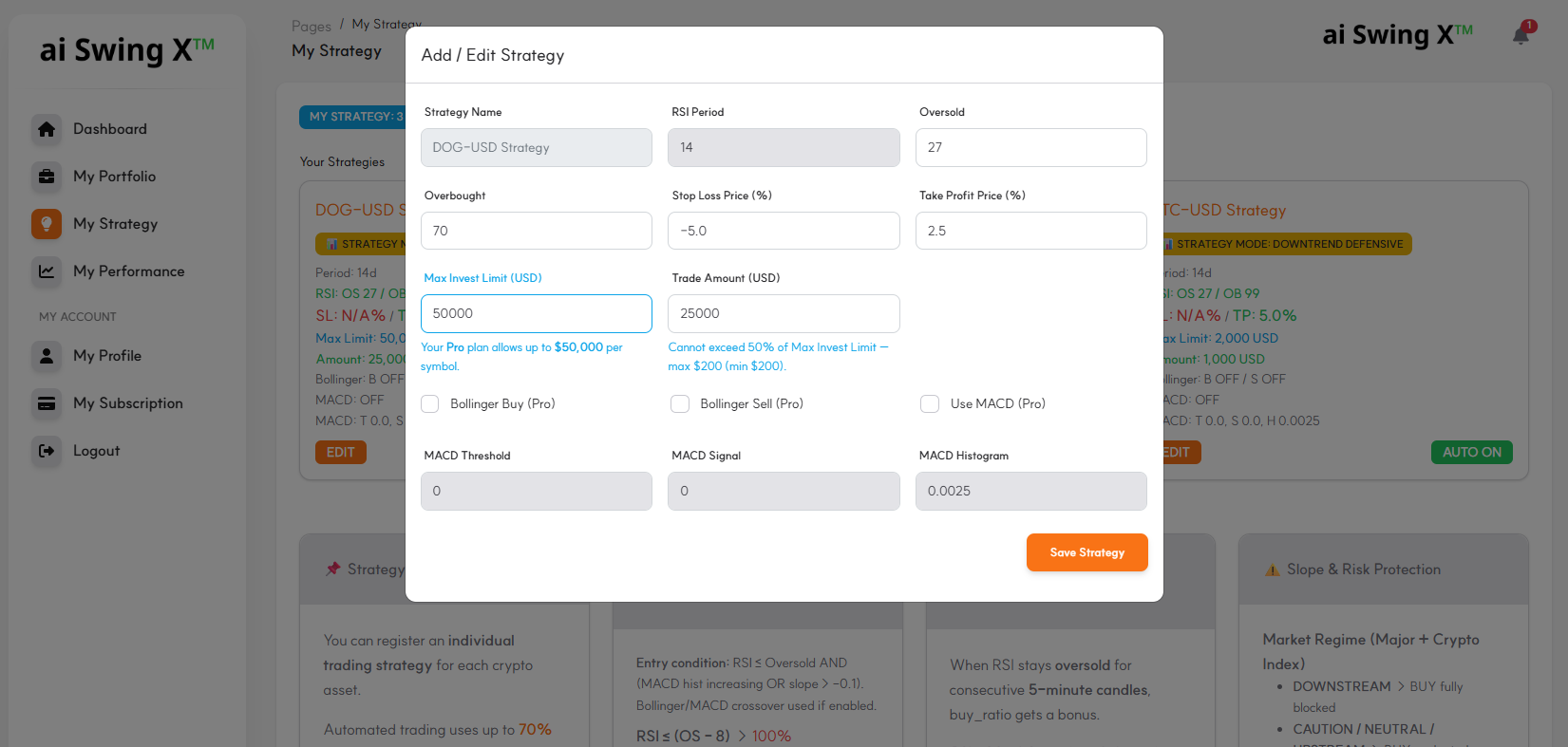Open My Performance chart icon
The height and width of the screenshot is (747, 1568).
click(x=46, y=271)
